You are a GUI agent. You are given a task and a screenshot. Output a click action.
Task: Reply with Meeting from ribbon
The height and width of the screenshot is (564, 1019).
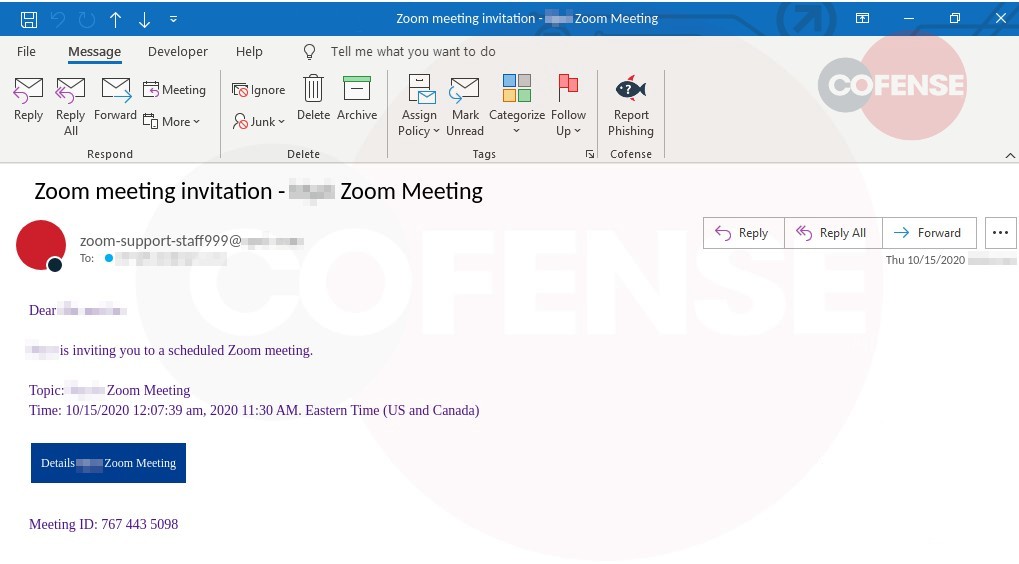click(174, 90)
